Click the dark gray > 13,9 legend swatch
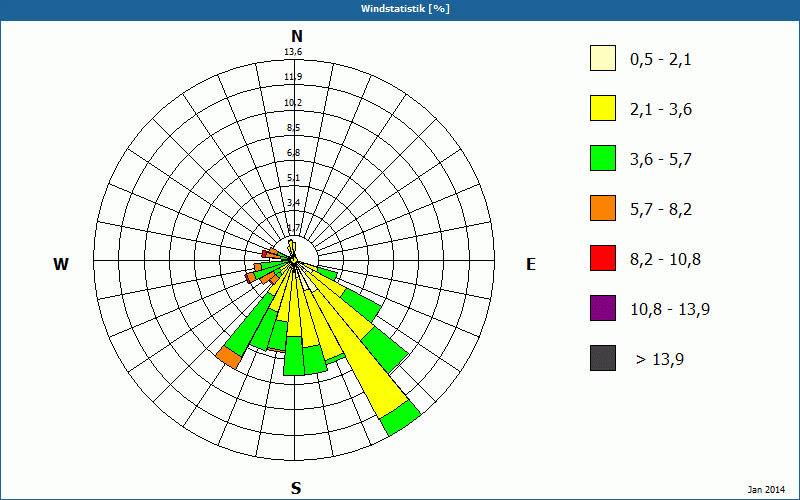The height and width of the screenshot is (500, 800). [603, 358]
